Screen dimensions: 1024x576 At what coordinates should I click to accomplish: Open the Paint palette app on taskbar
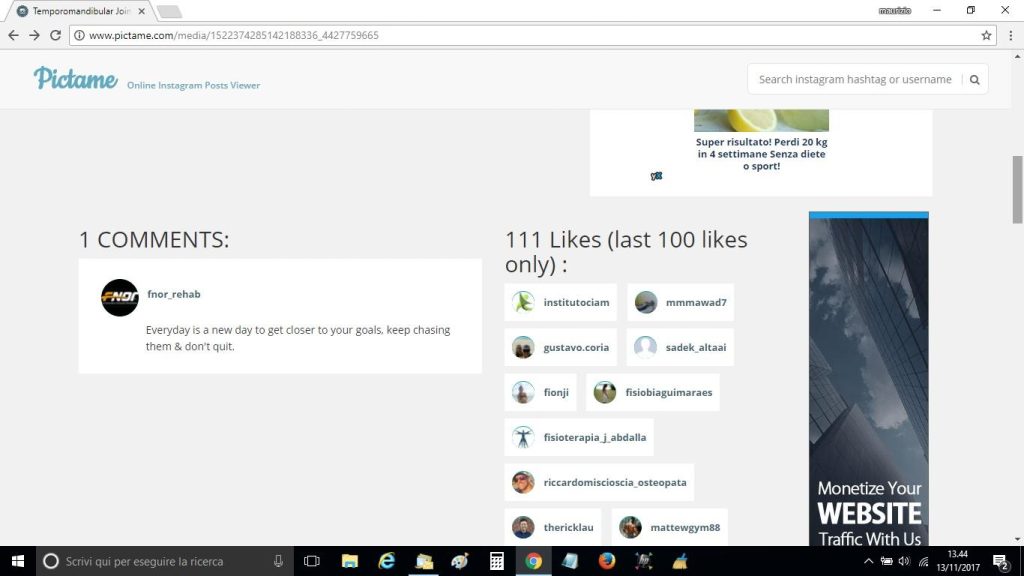[x=460, y=561]
